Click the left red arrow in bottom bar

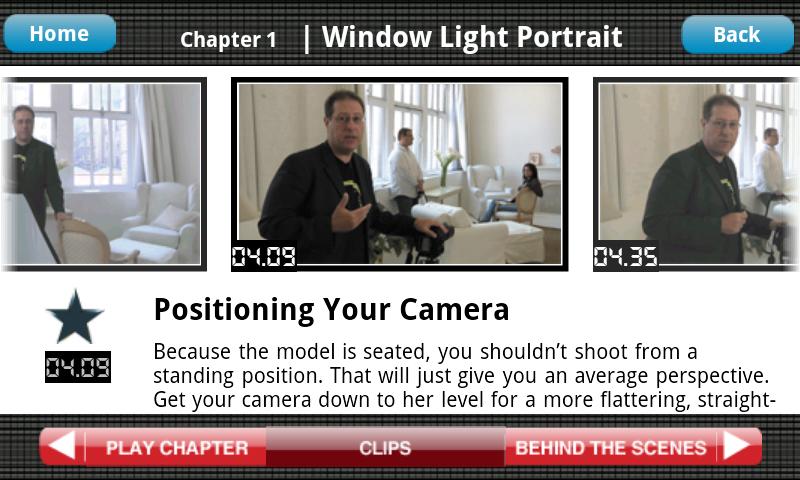tap(62, 446)
